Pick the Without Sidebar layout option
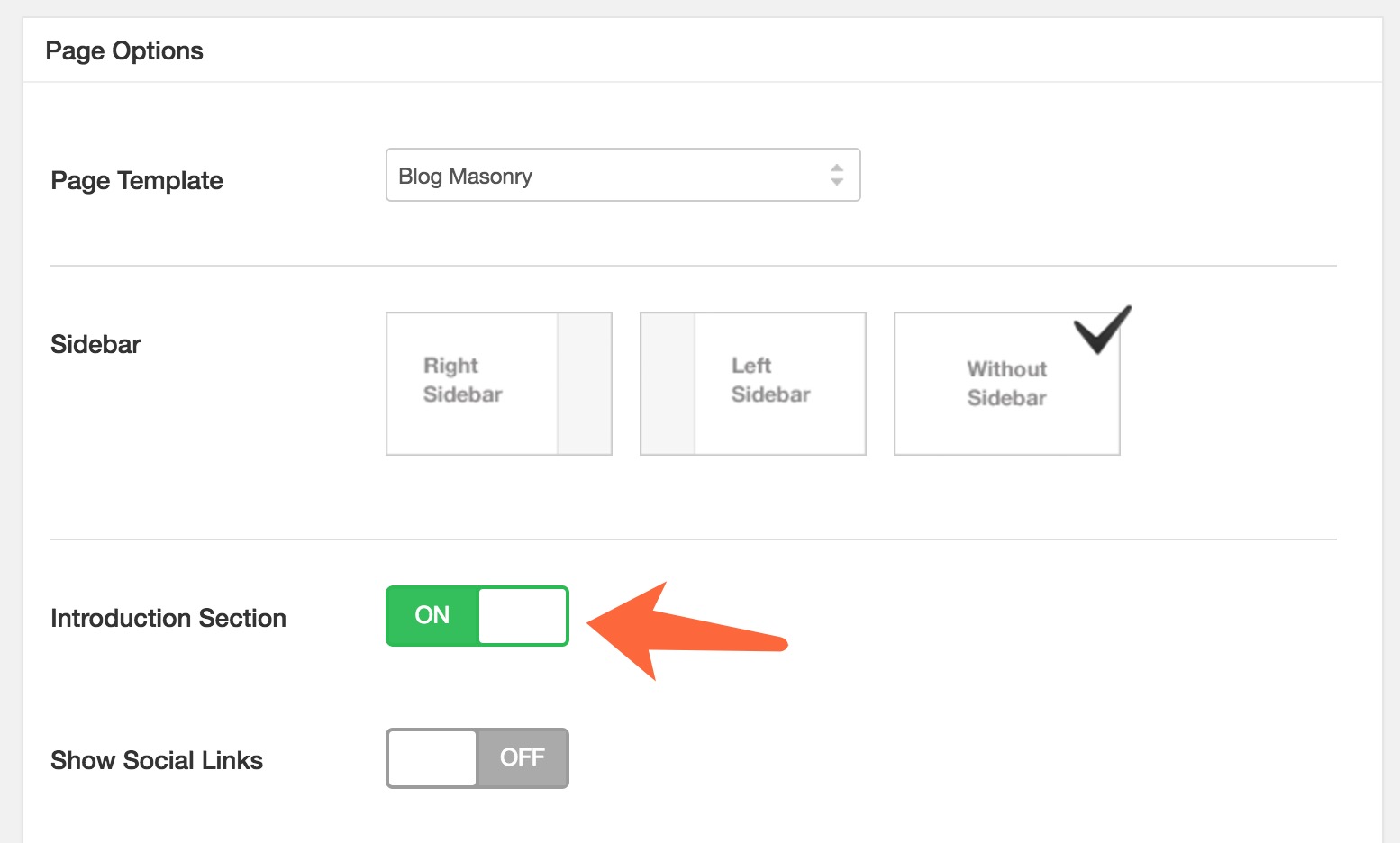 point(1006,383)
